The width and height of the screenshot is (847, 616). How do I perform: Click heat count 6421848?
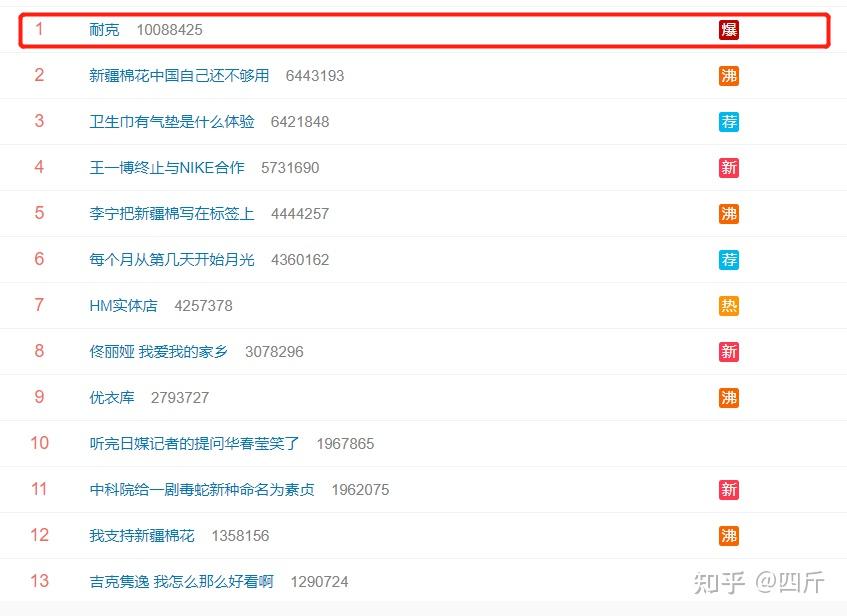coord(300,122)
